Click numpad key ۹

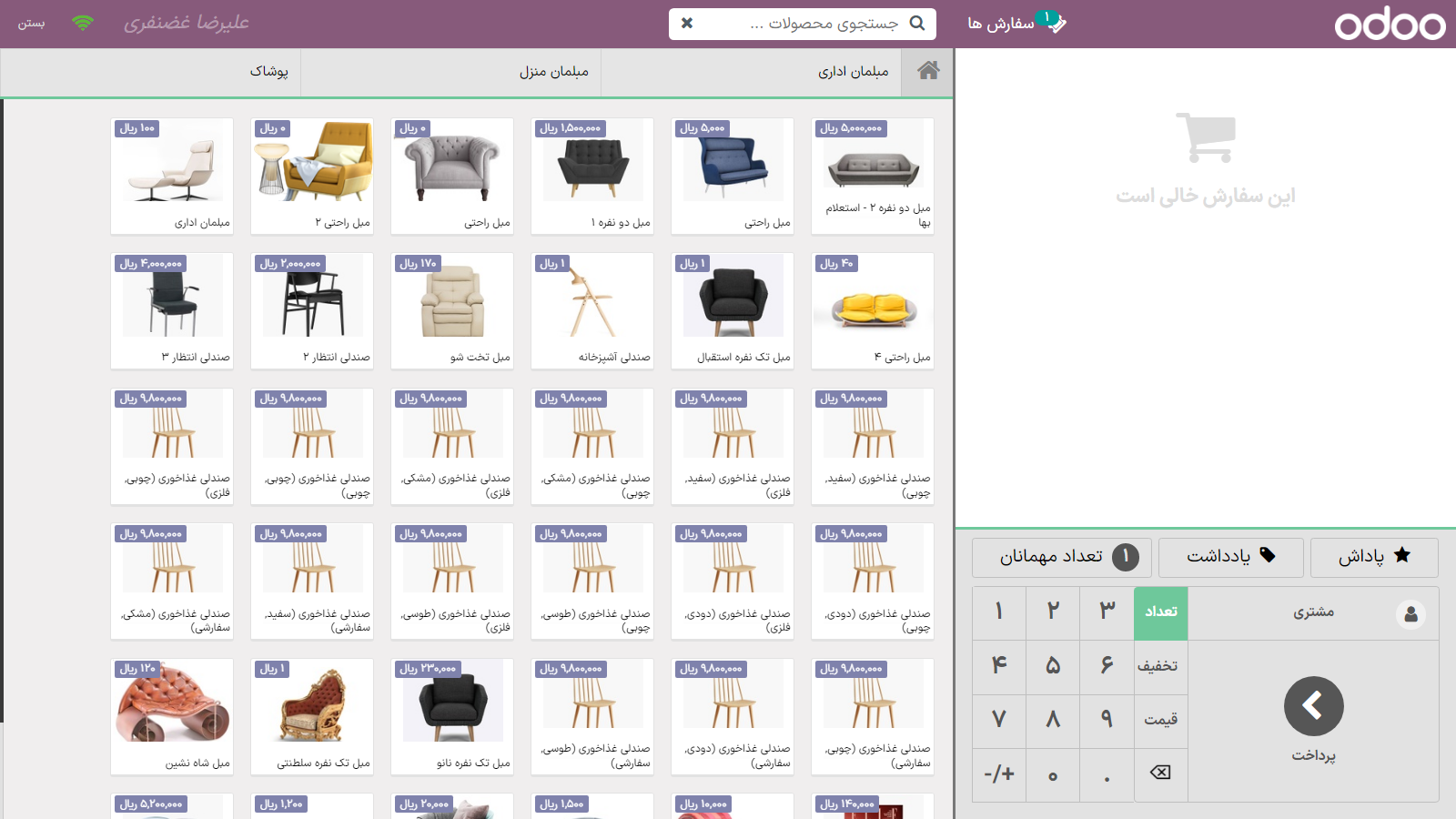coord(1107,721)
